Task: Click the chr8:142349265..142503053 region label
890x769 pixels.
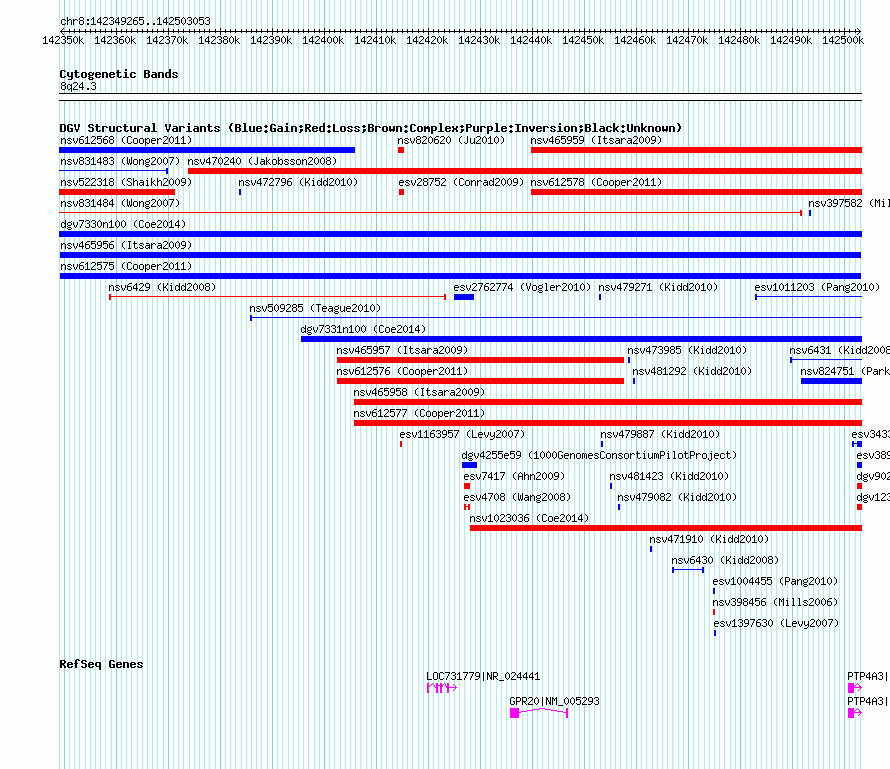Action: point(135,21)
